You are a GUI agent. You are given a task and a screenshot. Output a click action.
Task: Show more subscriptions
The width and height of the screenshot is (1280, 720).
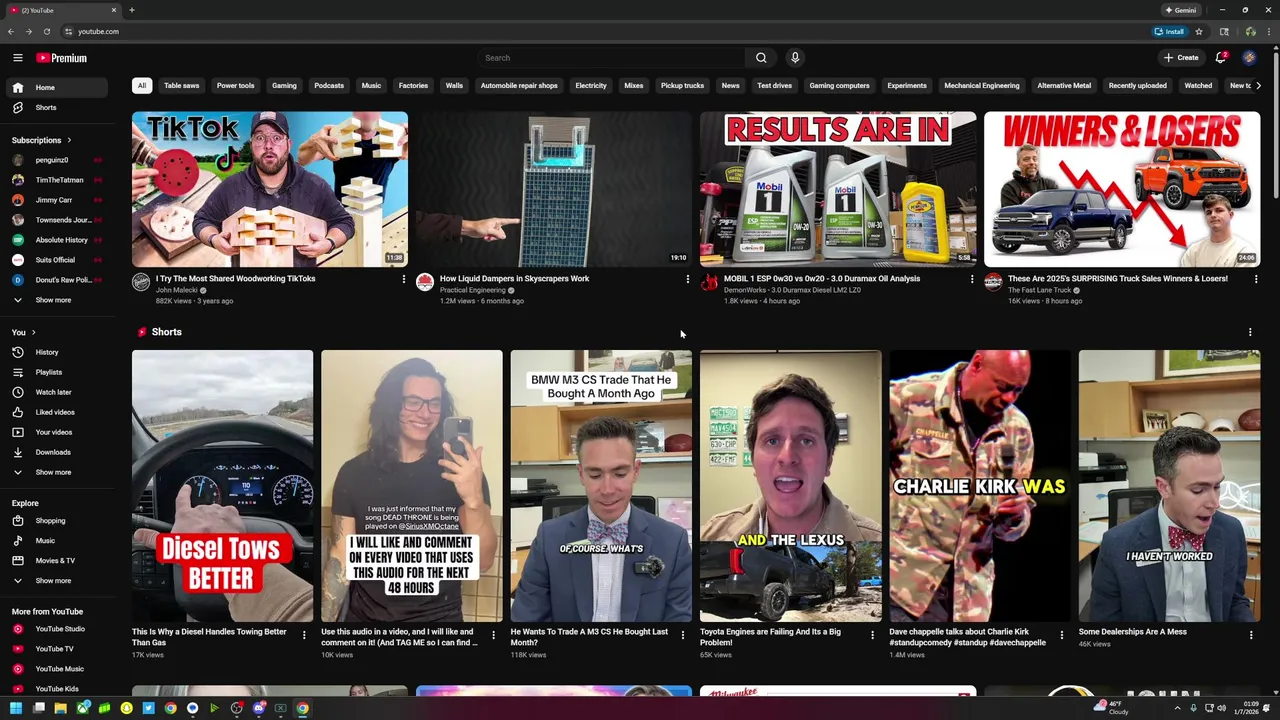[56, 300]
